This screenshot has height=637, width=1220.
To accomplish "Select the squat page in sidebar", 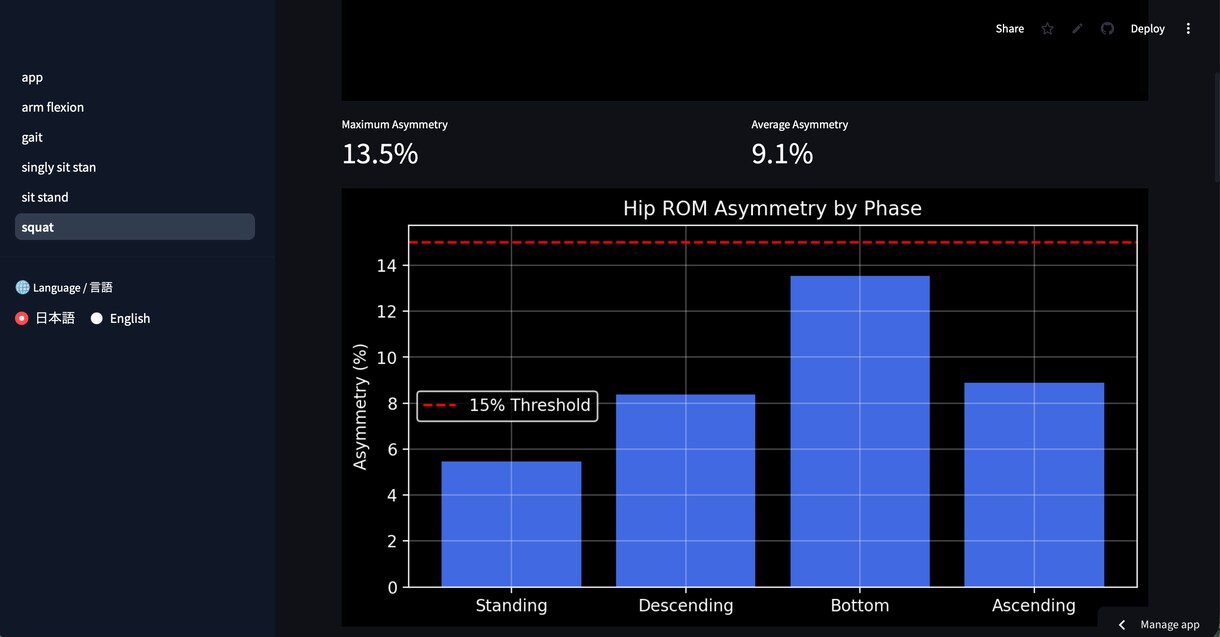I will pos(135,227).
